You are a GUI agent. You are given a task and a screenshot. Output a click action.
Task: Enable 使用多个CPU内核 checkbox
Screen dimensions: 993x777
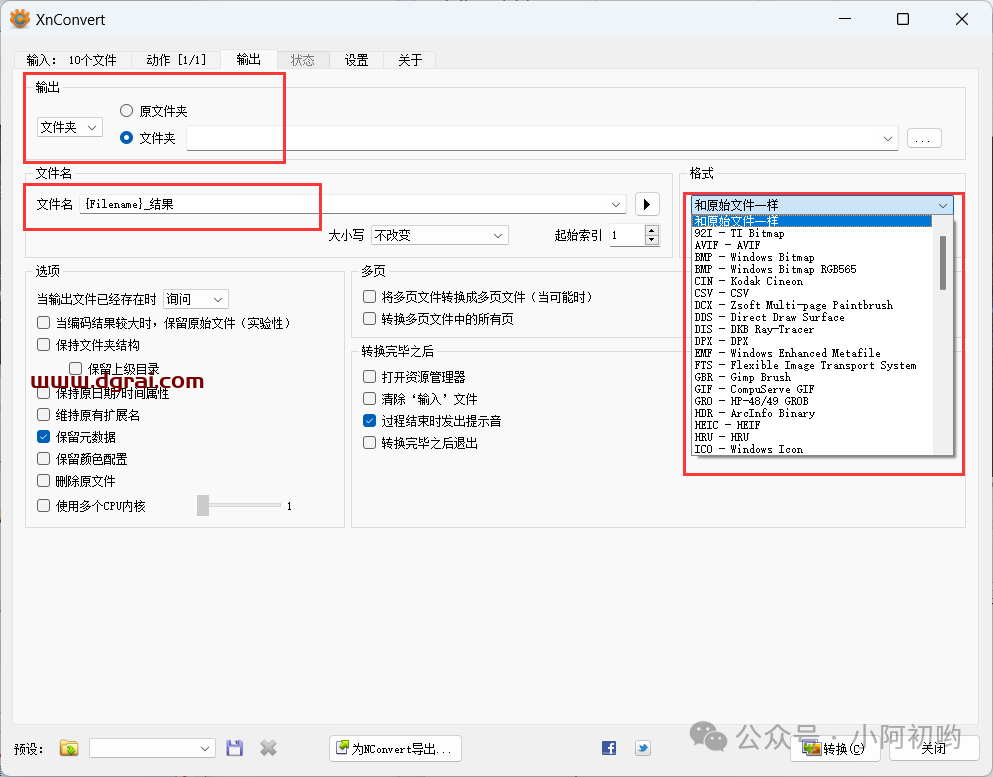[x=44, y=505]
